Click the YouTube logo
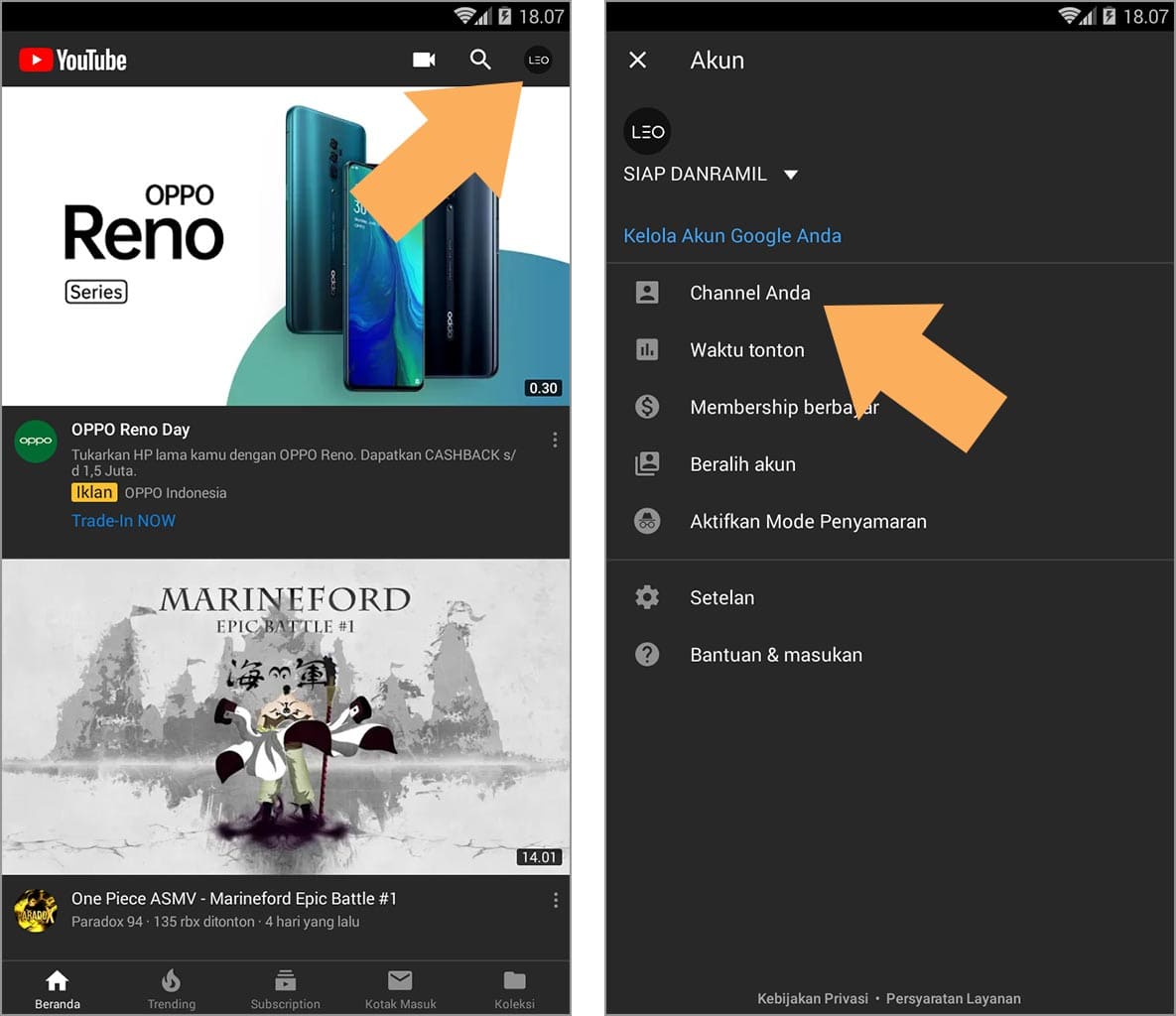 point(72,60)
